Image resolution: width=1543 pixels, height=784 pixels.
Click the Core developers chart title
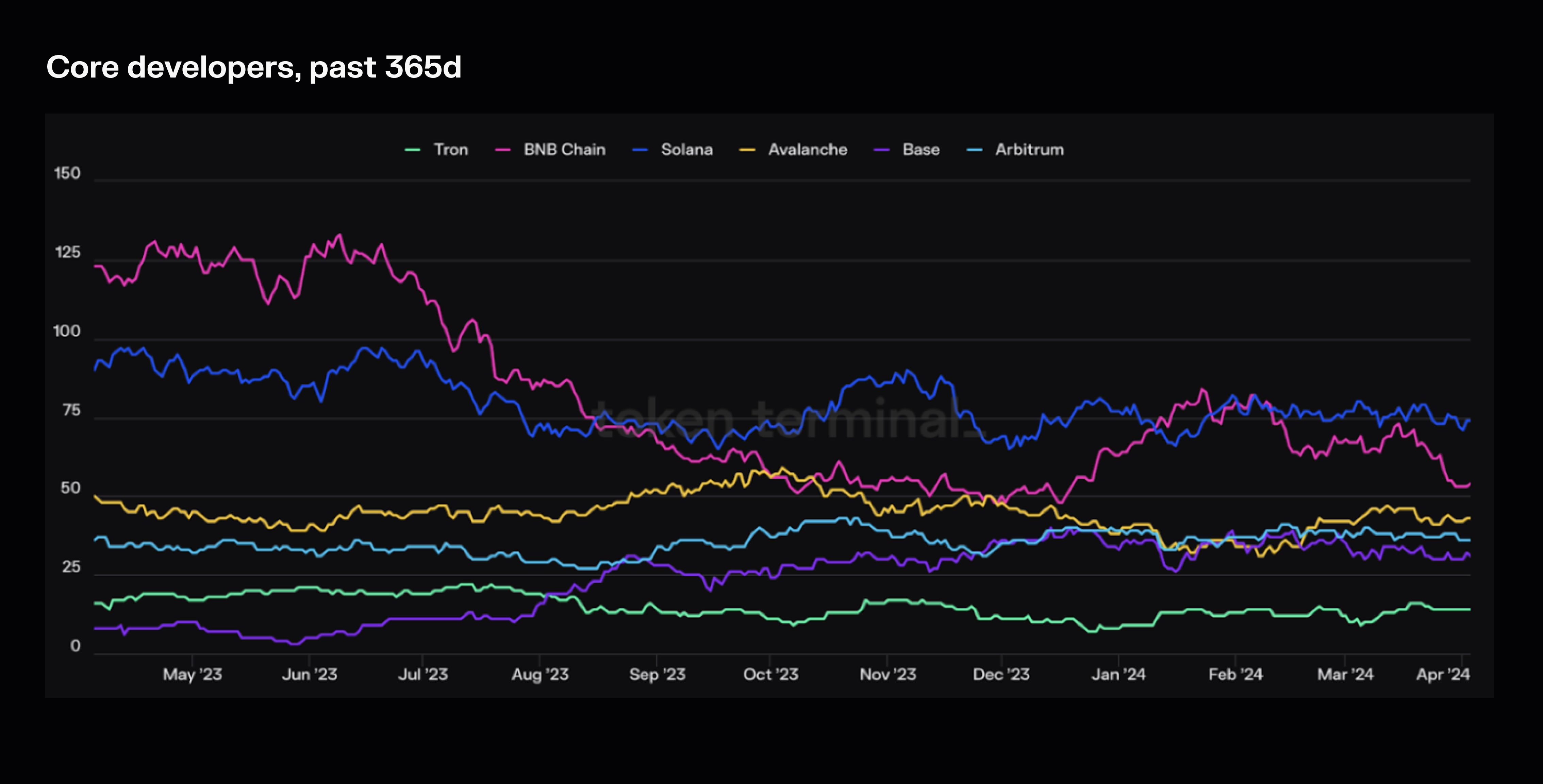point(254,67)
